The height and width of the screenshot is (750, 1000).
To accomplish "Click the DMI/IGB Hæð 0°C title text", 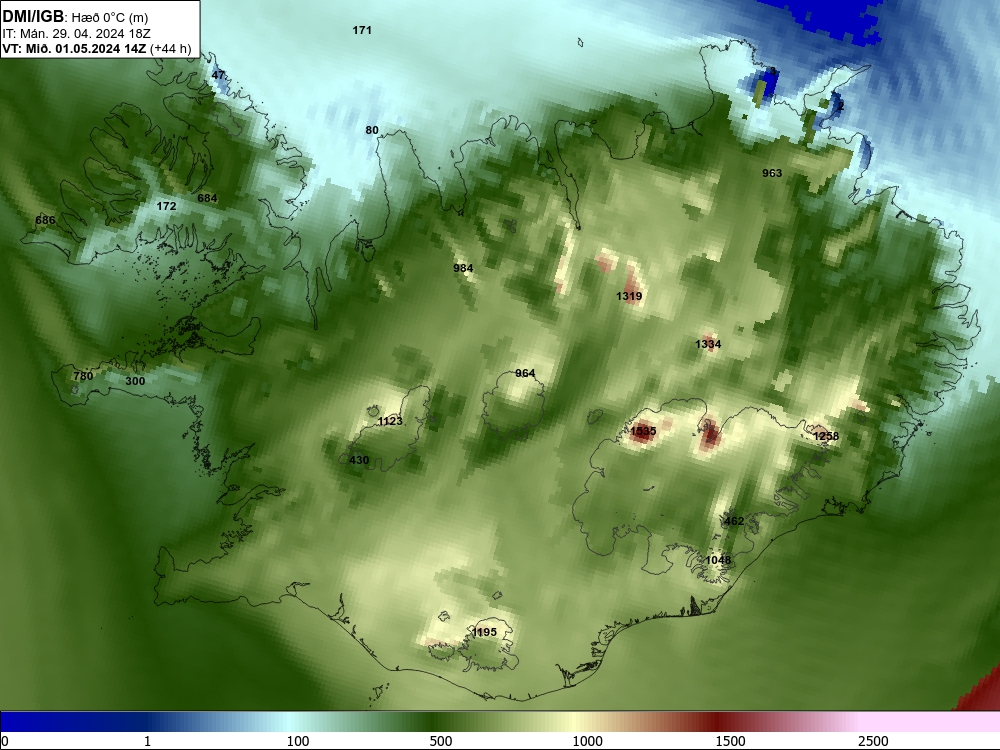I will [75, 17].
